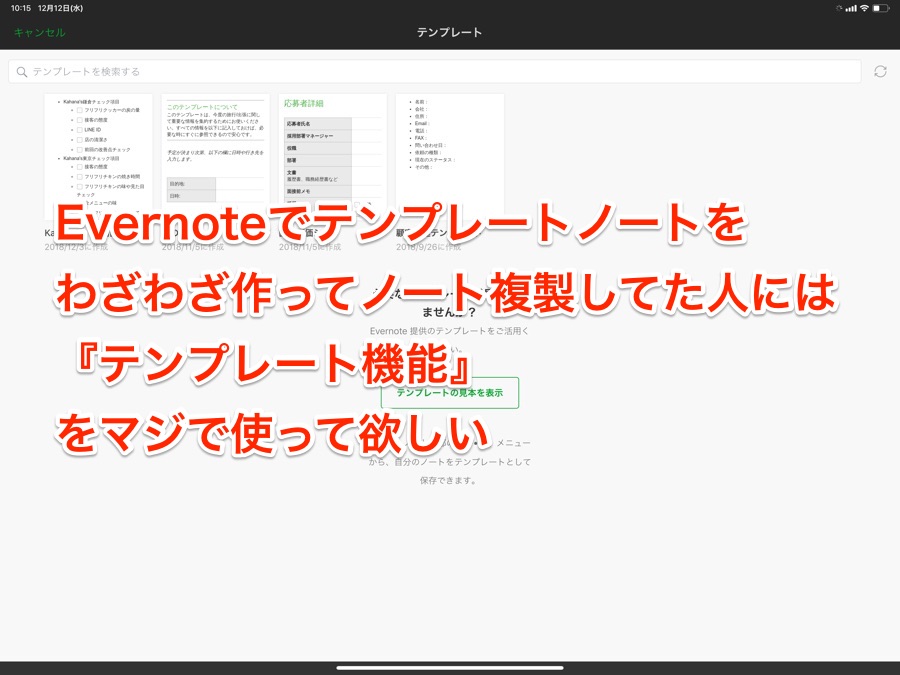Tap テンプレートの見本を表示 button

[x=450, y=393]
